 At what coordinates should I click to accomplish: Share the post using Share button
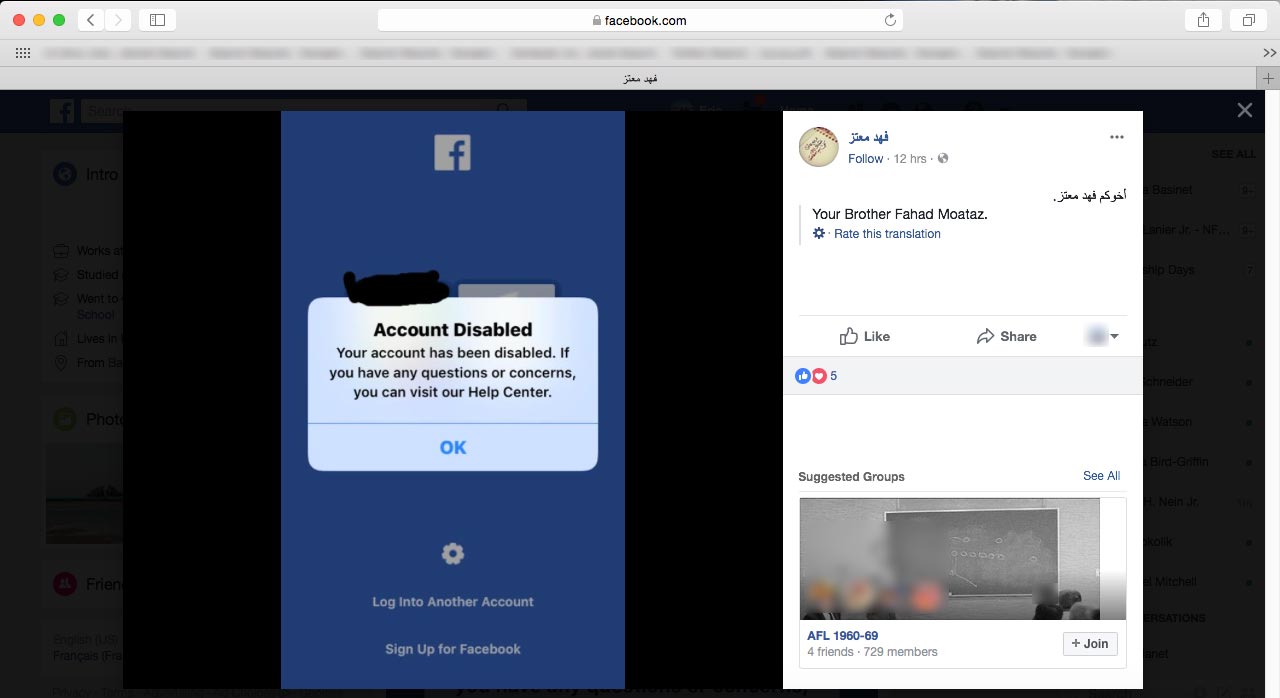pyautogui.click(x=1006, y=336)
